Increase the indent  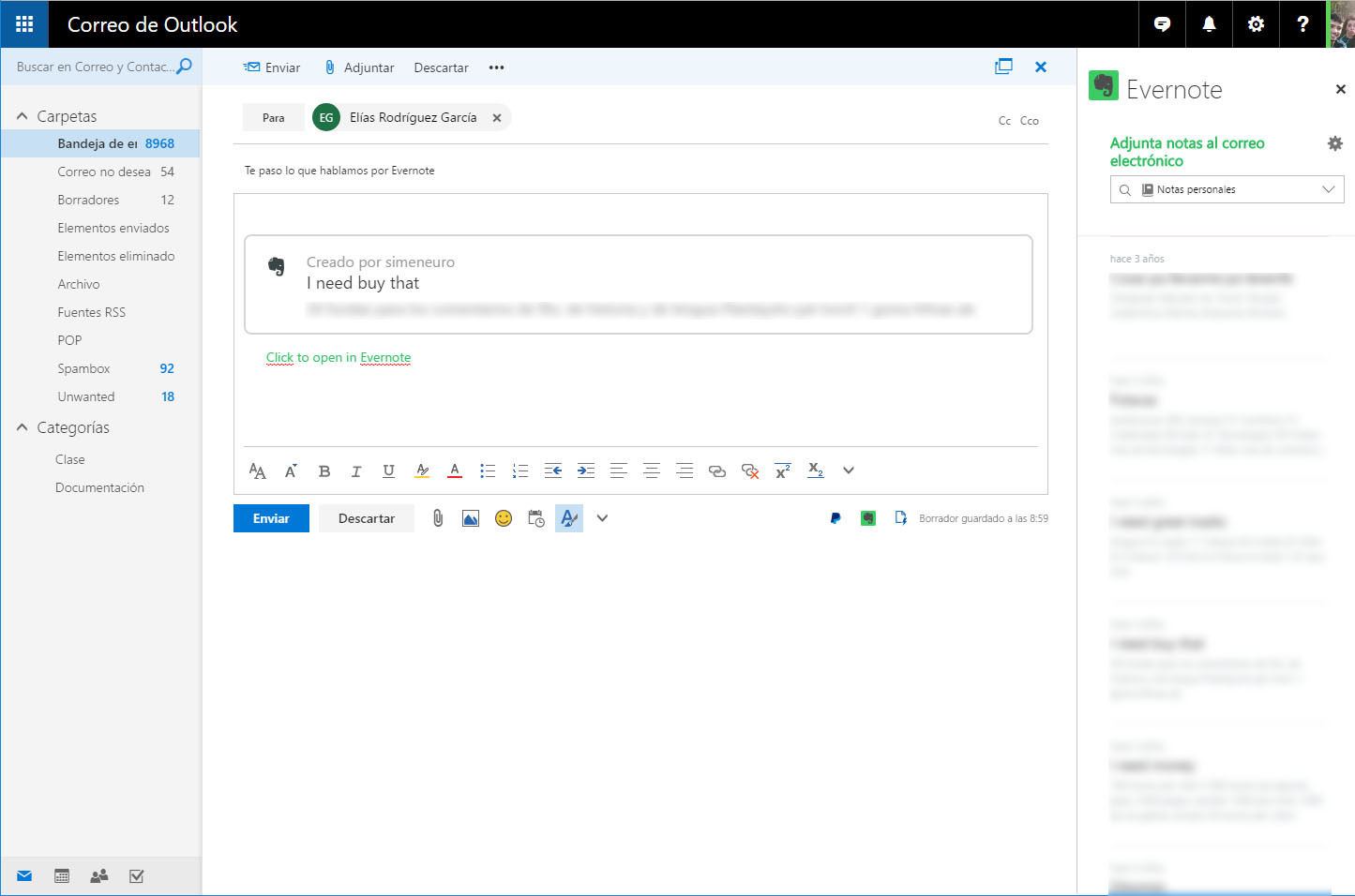[586, 471]
